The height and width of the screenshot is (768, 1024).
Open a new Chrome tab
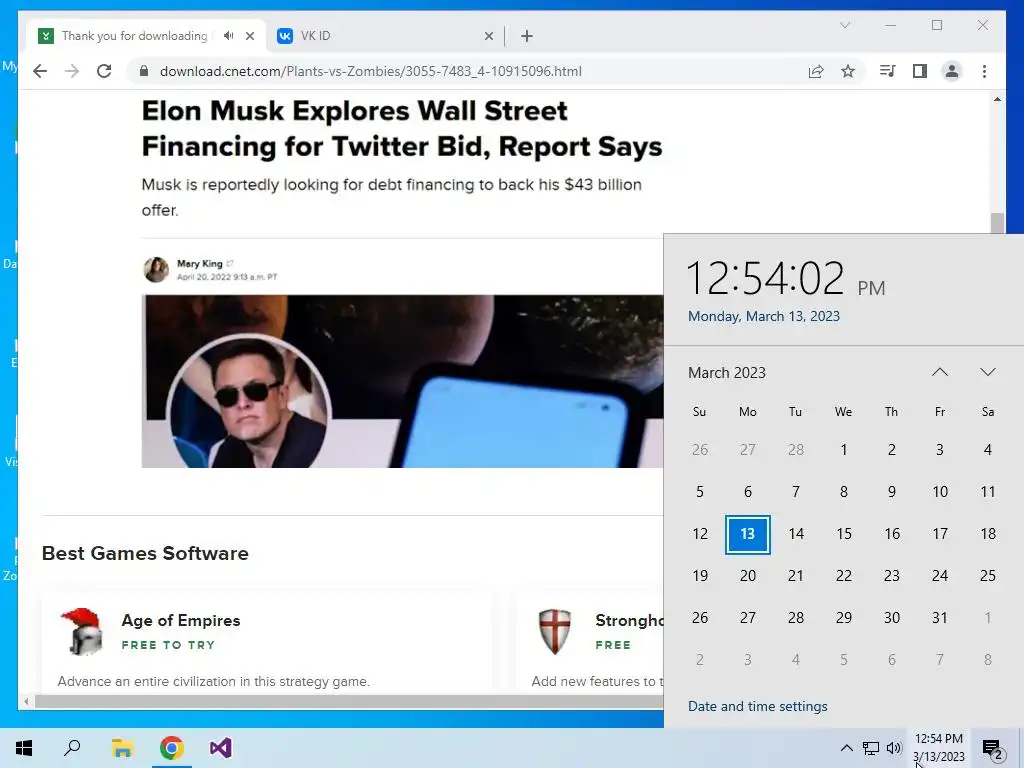527,36
